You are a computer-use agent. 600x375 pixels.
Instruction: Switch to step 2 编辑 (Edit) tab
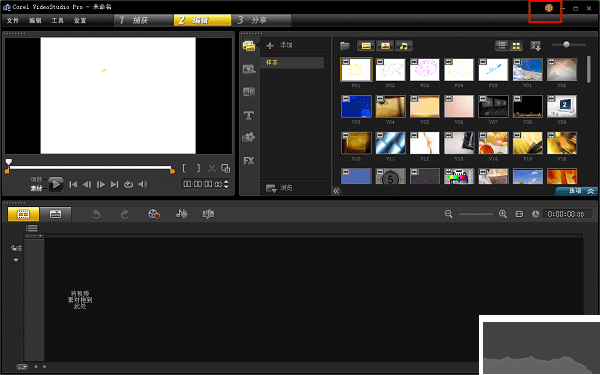[202, 20]
